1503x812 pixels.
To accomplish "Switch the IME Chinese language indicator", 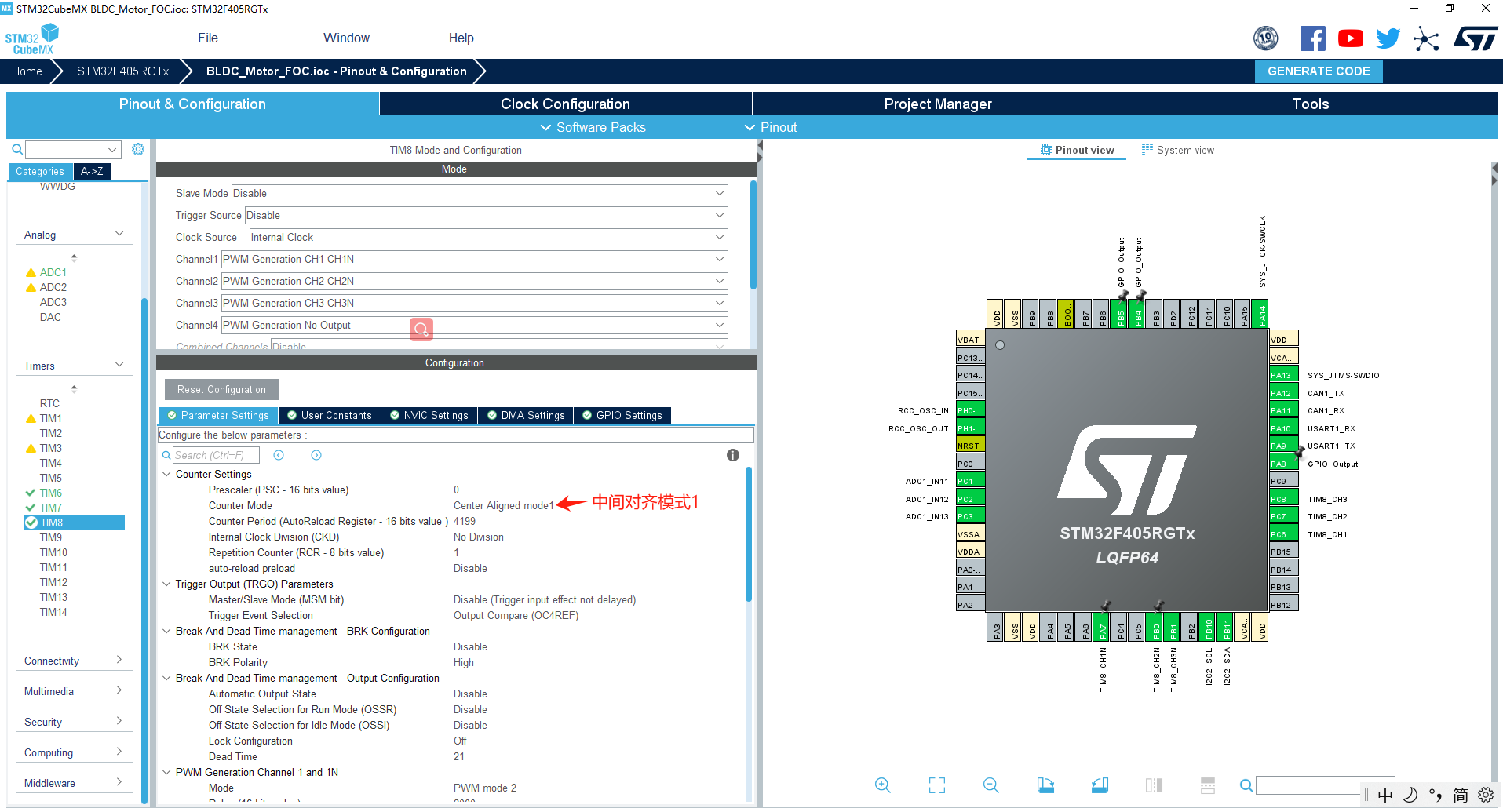I will 1385,795.
